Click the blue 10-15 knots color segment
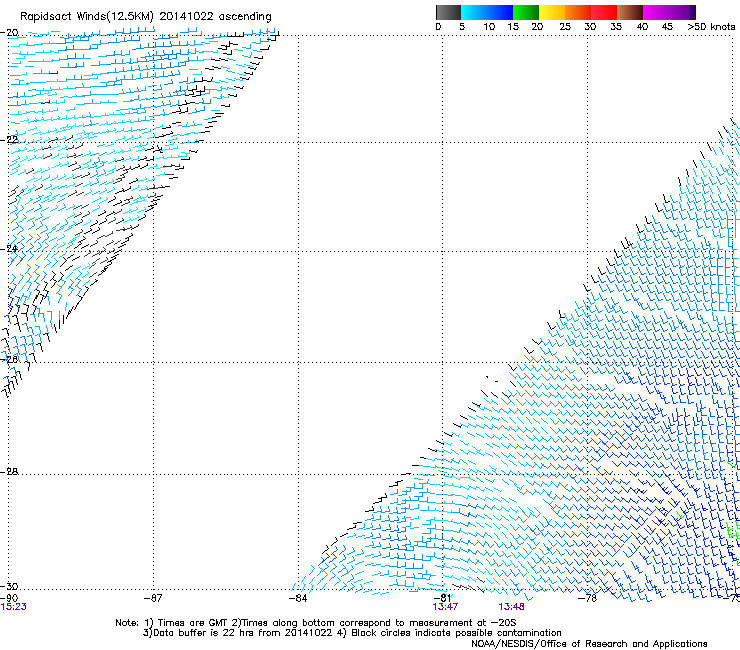Screen dimensions: 740x650 click(500, 12)
